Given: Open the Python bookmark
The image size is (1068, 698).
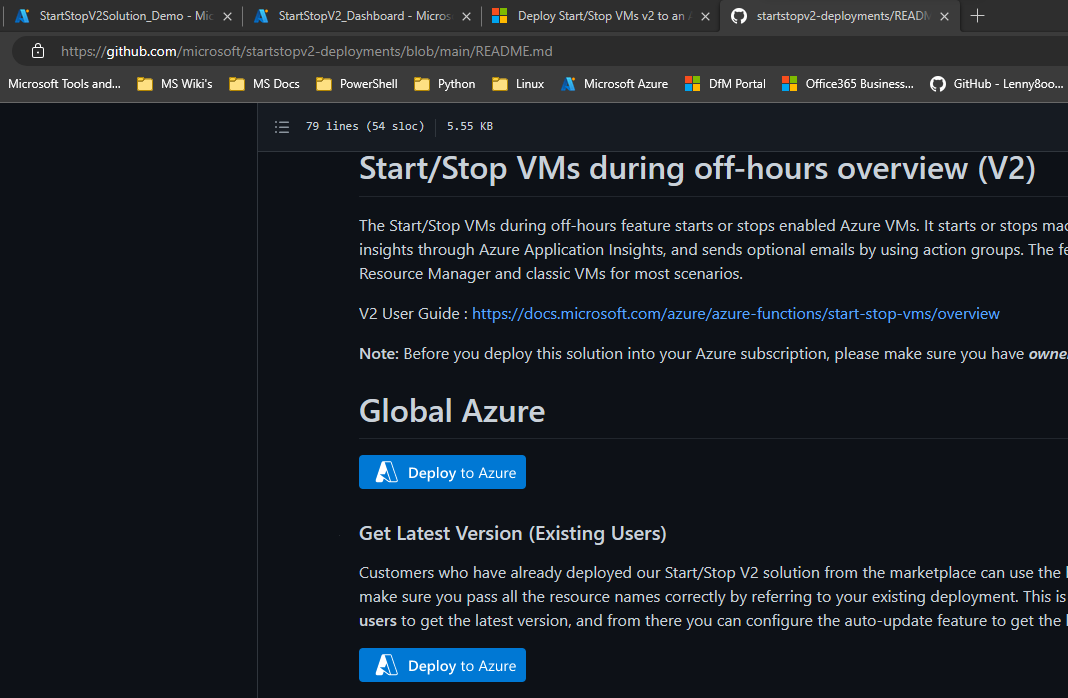Looking at the screenshot, I should click(x=444, y=84).
